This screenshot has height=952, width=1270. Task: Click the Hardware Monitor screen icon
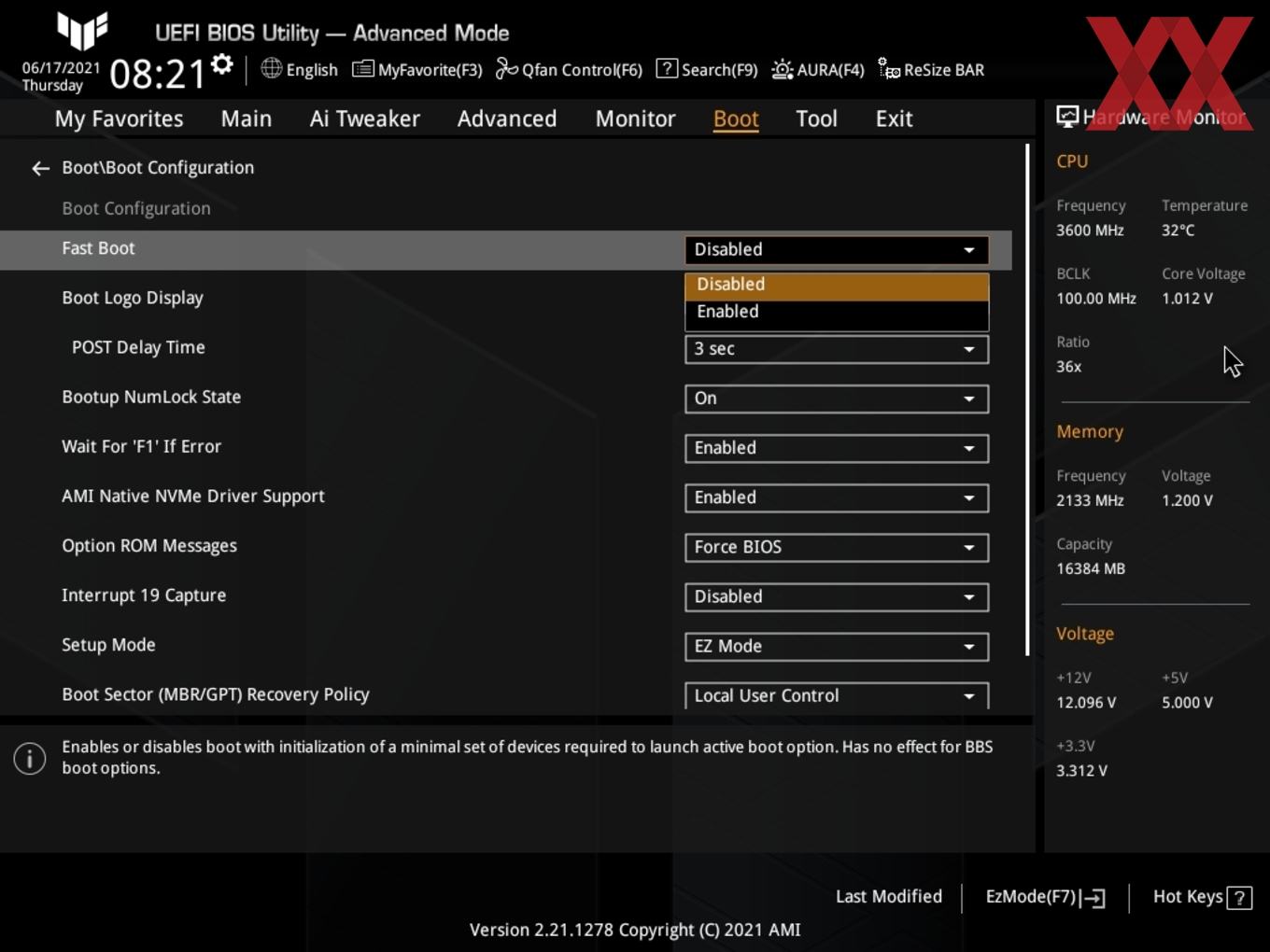click(1067, 117)
